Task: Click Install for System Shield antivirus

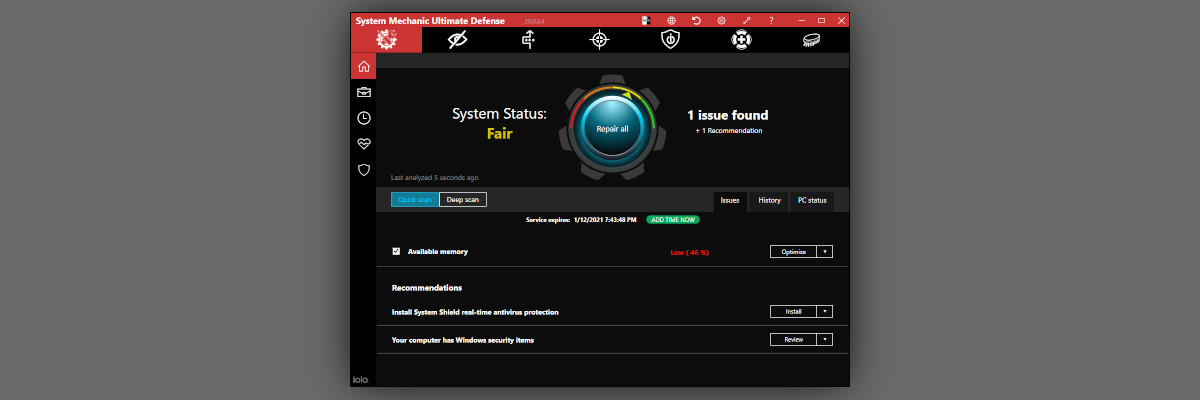Action: [x=794, y=312]
